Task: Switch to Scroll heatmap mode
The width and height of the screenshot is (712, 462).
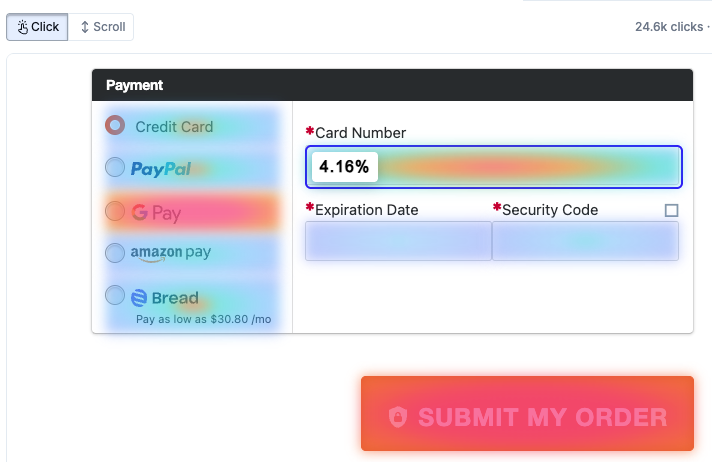Action: (101, 27)
